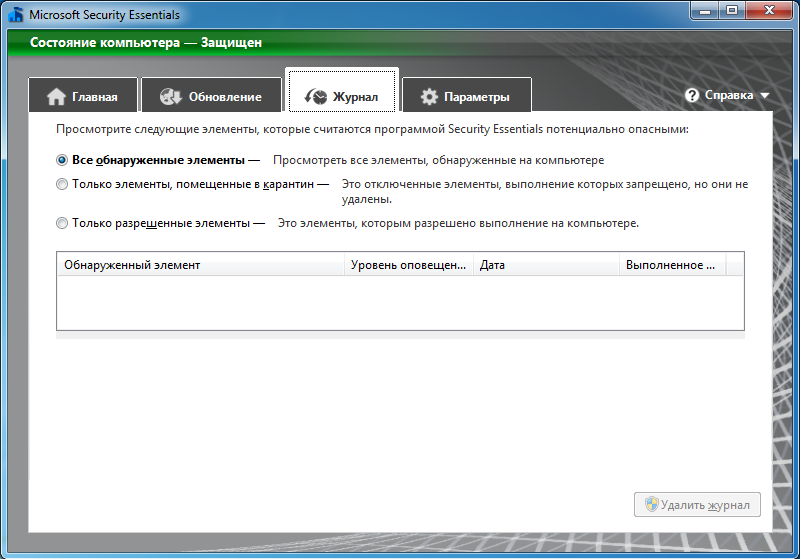This screenshot has height=559, width=800.
Task: Switch to the Параметры tab label
Action: click(x=477, y=97)
